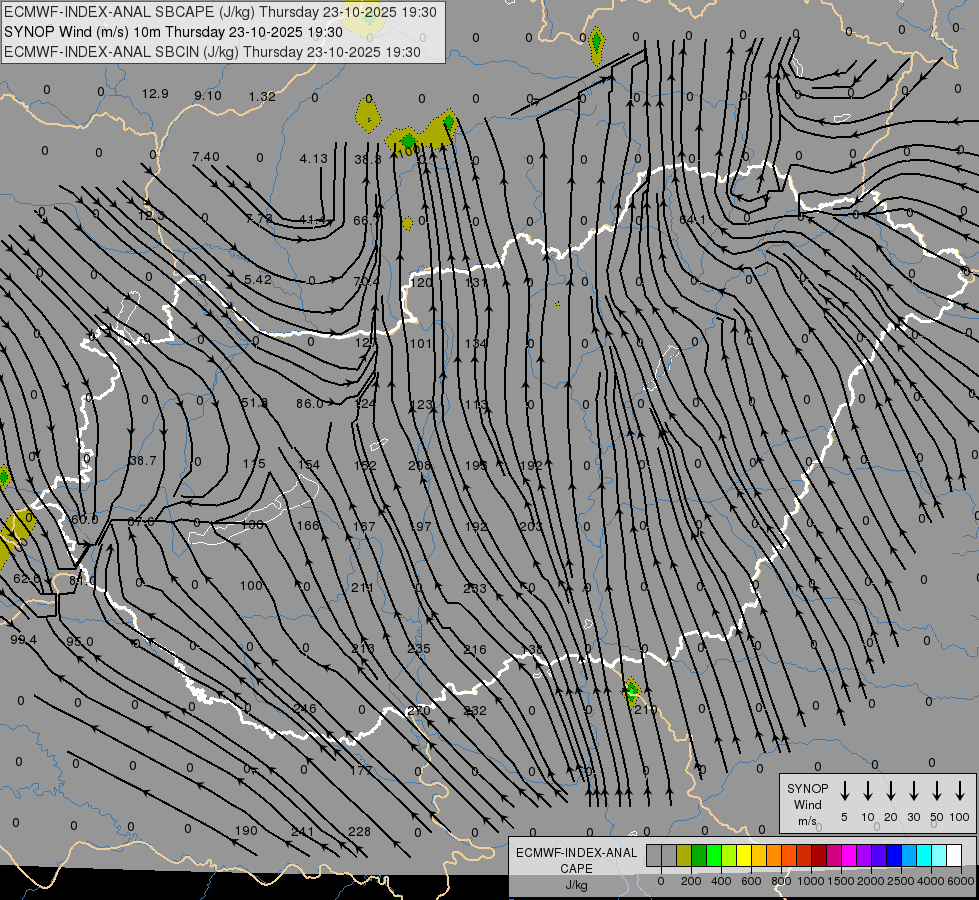Click the SYNOP Wind 10m title line
979x900 pixels.
click(173, 32)
